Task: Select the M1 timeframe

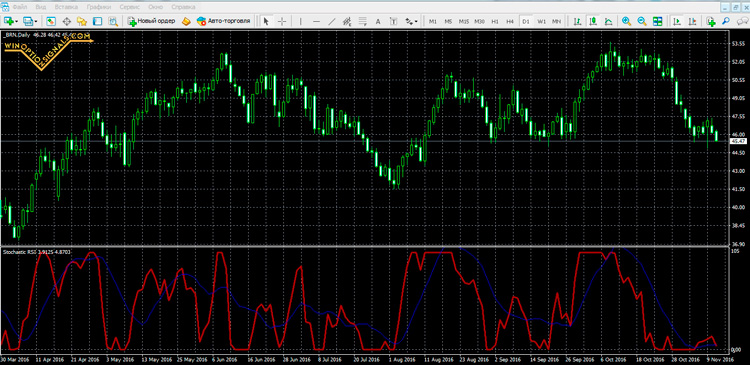Action: pos(432,22)
